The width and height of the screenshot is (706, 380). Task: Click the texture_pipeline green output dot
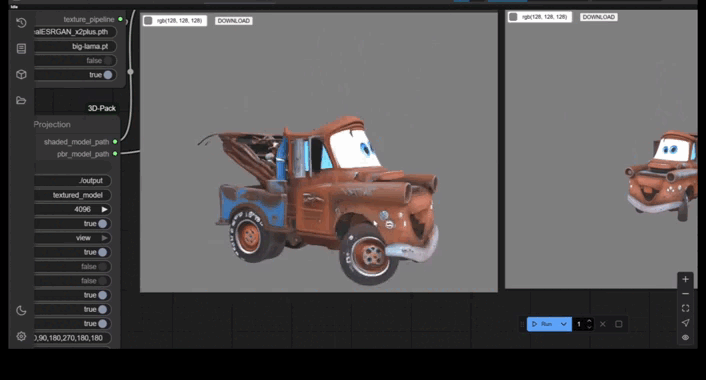(120, 19)
